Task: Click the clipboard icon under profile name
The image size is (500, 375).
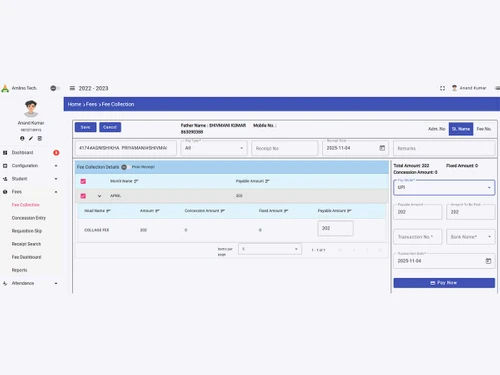Action: 40,138
